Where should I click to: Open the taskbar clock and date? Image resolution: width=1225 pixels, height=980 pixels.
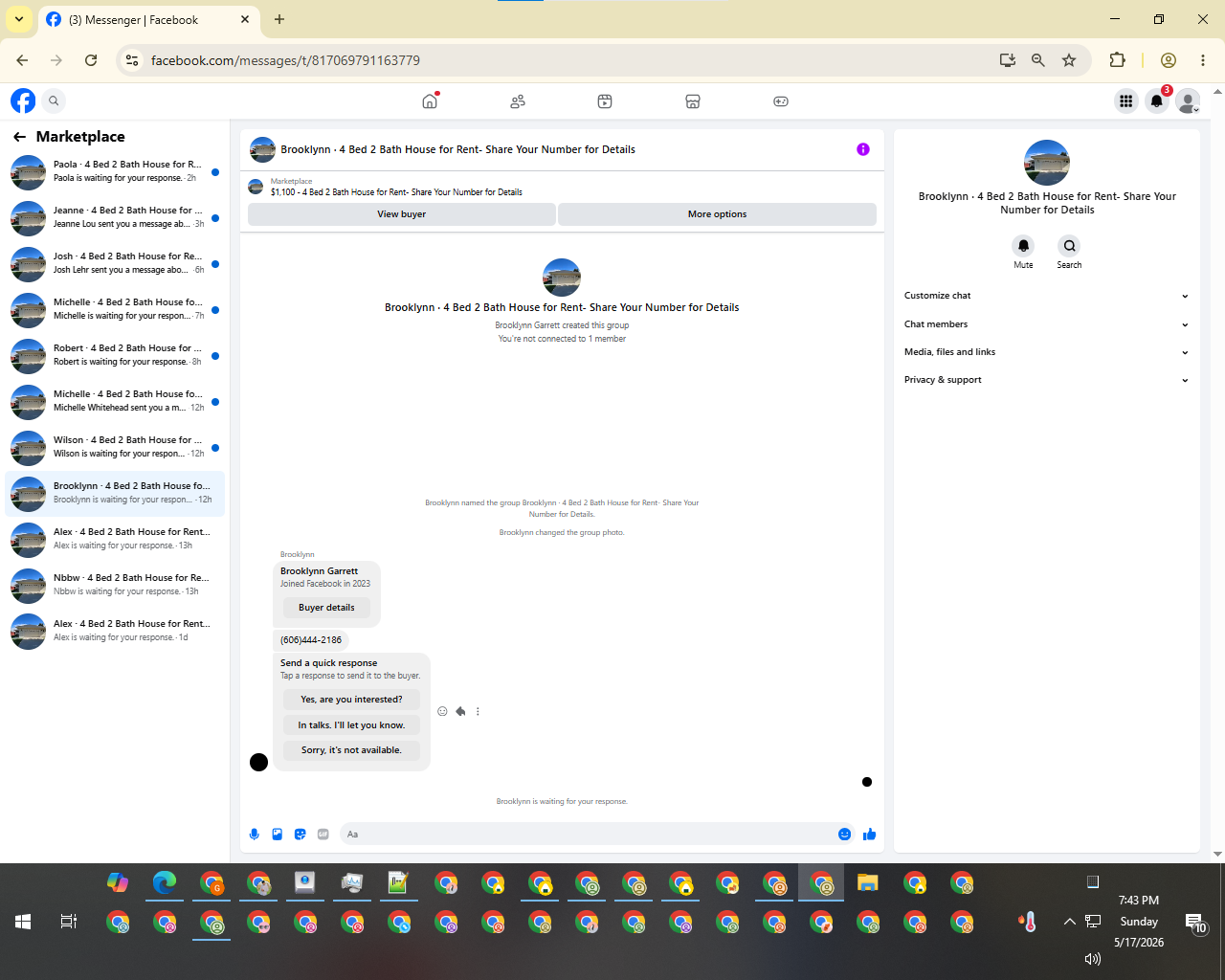pos(1139,922)
